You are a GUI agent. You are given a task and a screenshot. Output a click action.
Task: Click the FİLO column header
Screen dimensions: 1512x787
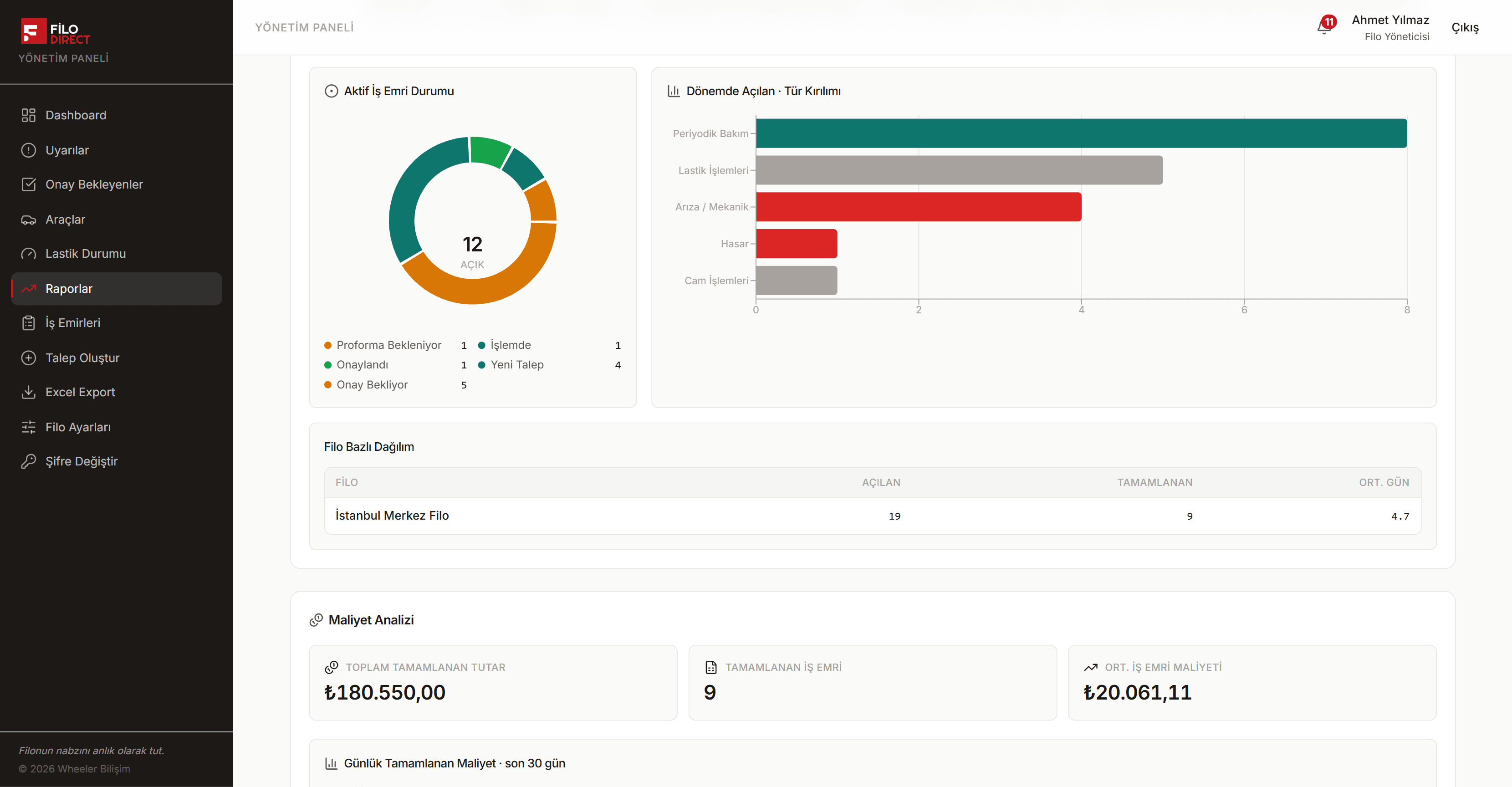346,482
